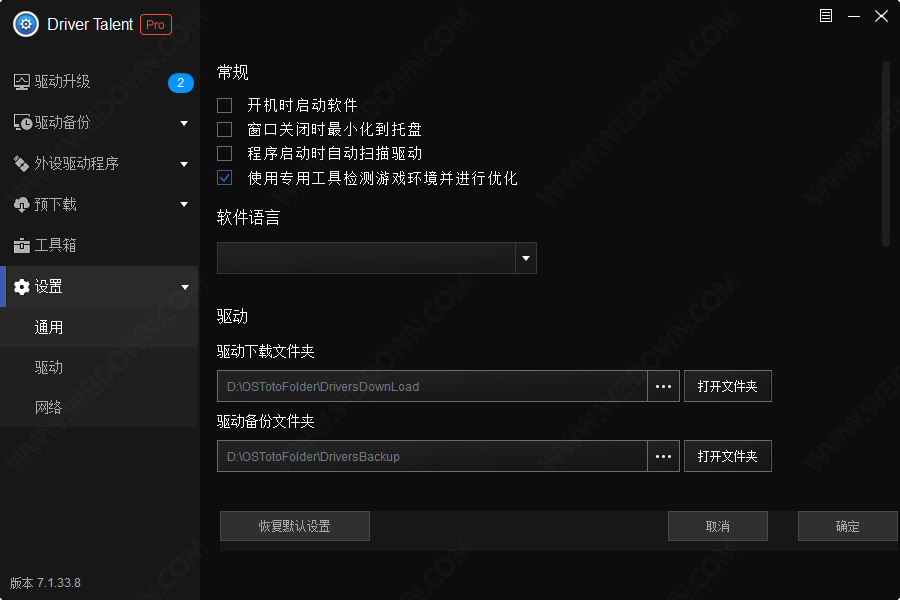Select the 驱动 settings sub-item
Image resolution: width=900 pixels, height=600 pixels.
point(99,367)
